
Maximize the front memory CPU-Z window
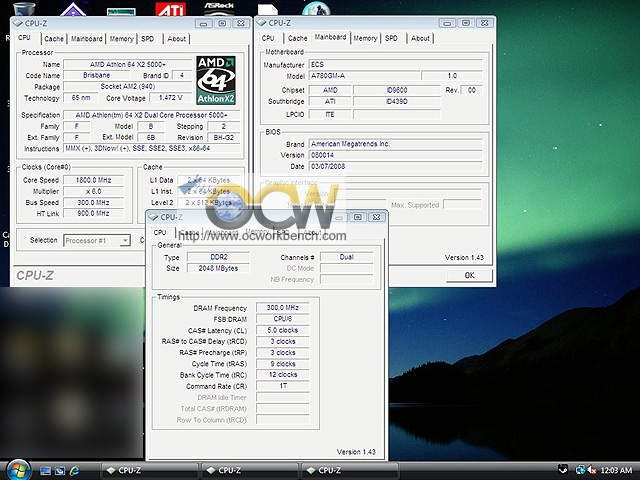pyautogui.click(x=358, y=217)
